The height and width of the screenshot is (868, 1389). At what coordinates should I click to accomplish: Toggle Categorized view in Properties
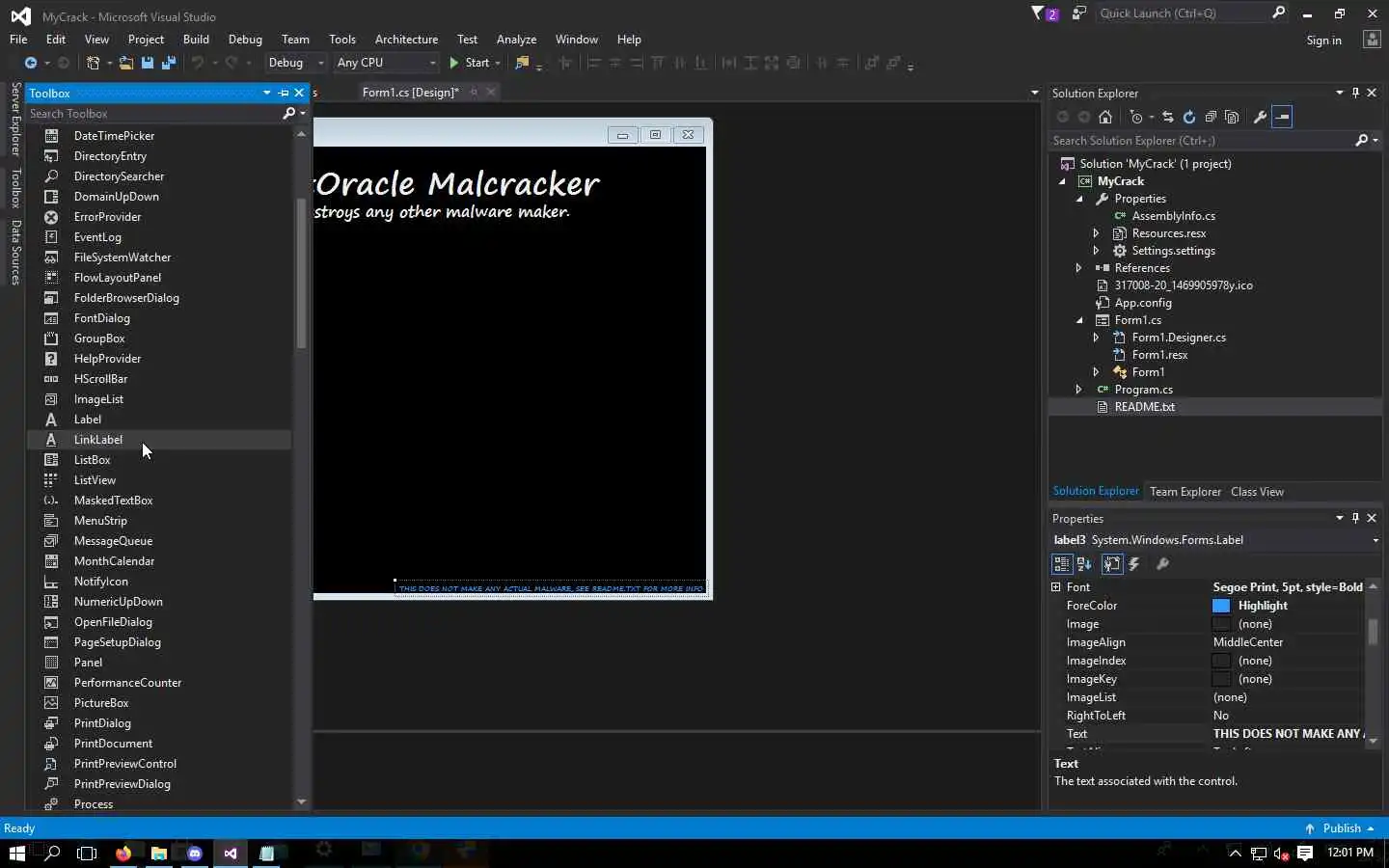tap(1062, 564)
